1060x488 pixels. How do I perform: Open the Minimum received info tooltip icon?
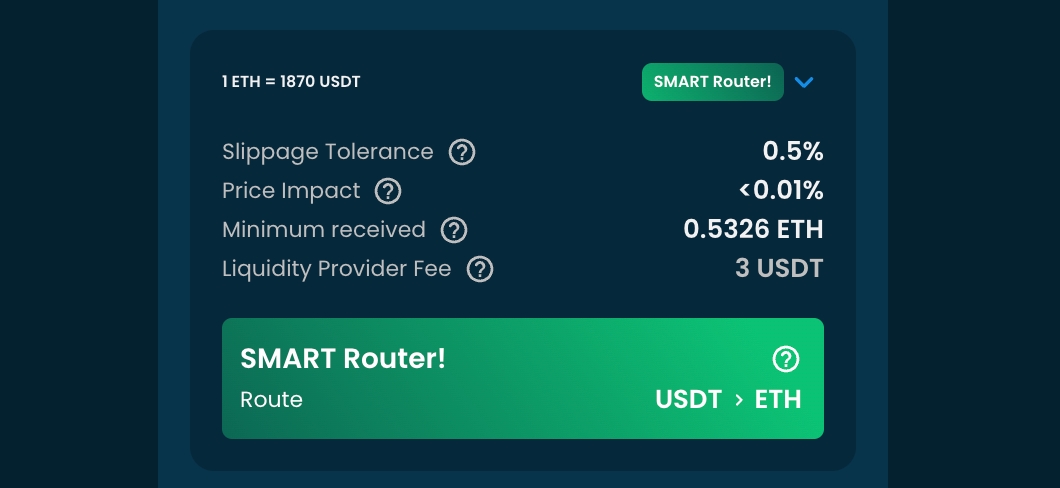click(x=454, y=230)
